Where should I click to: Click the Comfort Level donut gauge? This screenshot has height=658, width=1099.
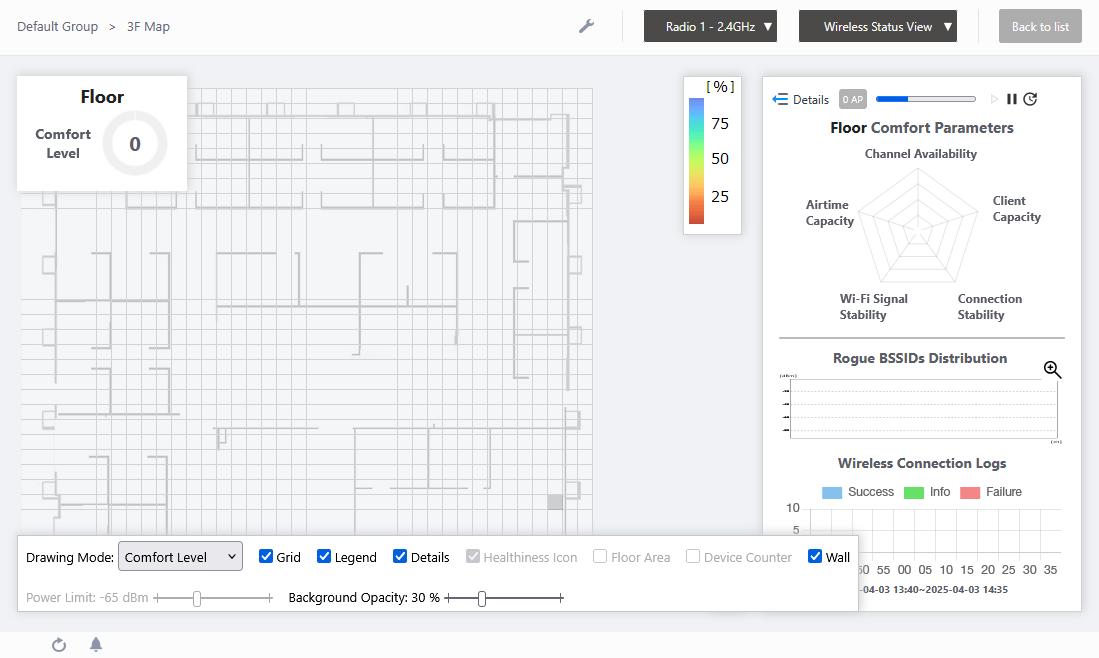coord(135,144)
